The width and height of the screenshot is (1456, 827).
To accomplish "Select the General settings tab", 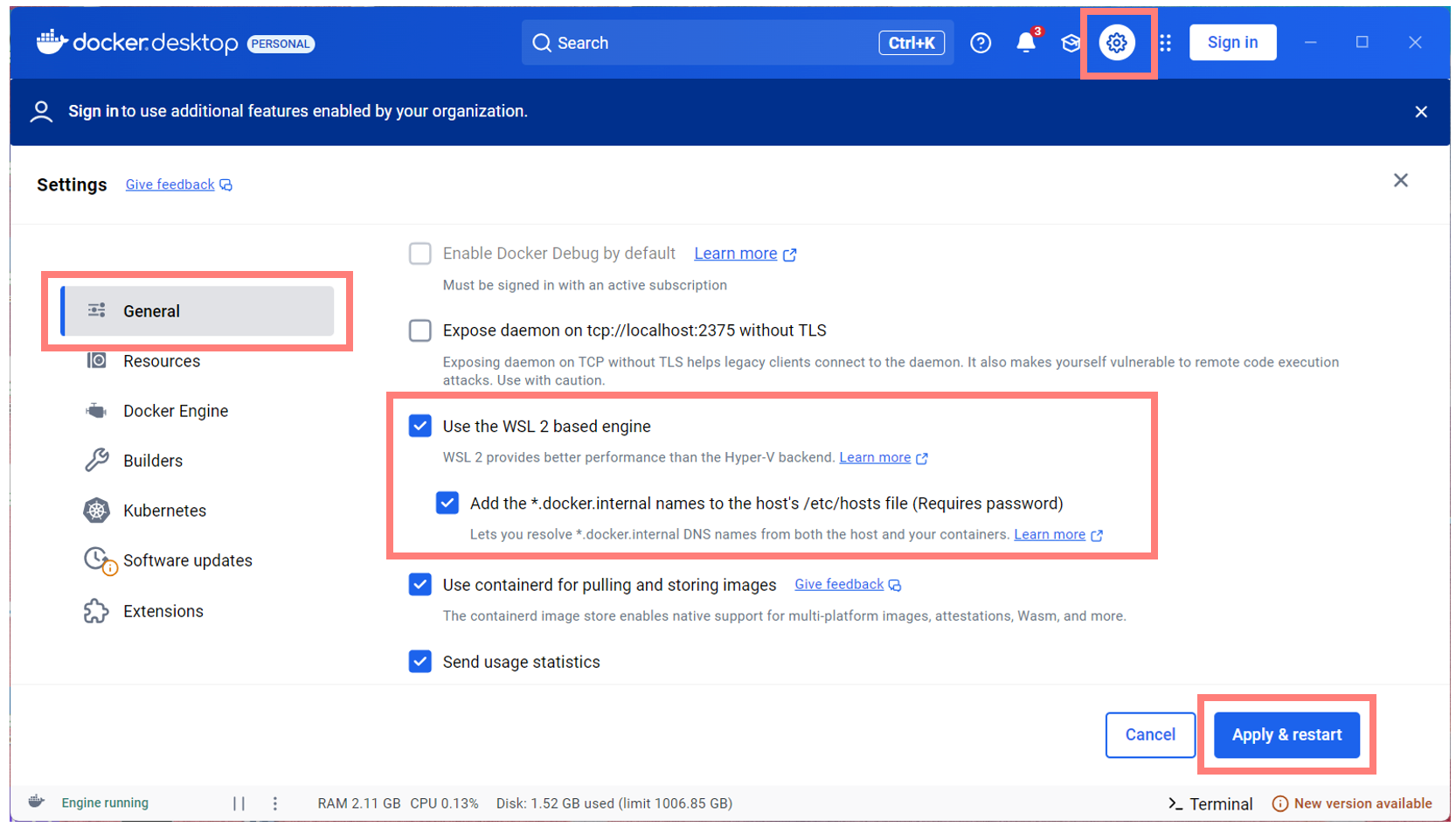I will pyautogui.click(x=198, y=310).
